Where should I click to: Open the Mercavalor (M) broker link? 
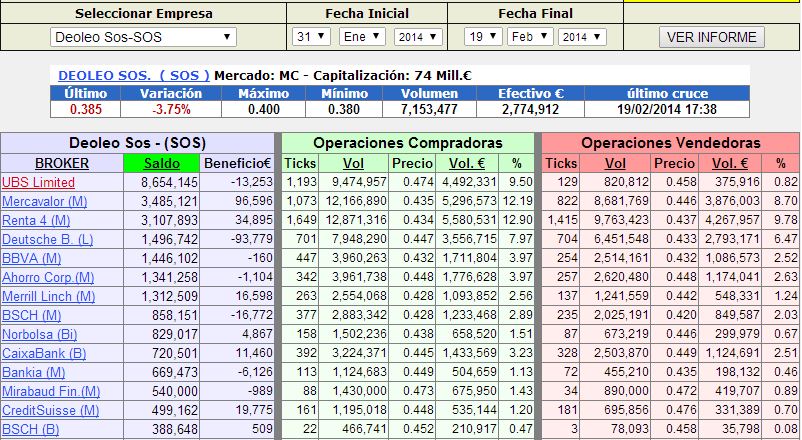(44, 202)
